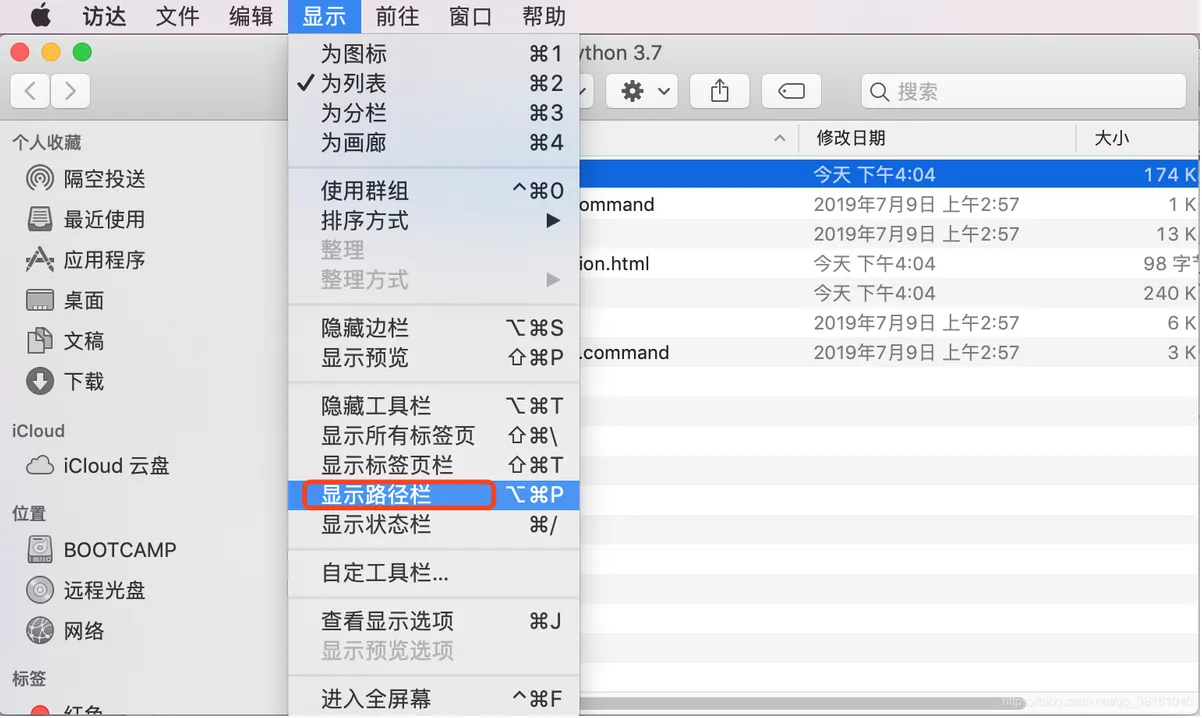
Task: Go forward with the right arrow button
Action: click(x=70, y=91)
